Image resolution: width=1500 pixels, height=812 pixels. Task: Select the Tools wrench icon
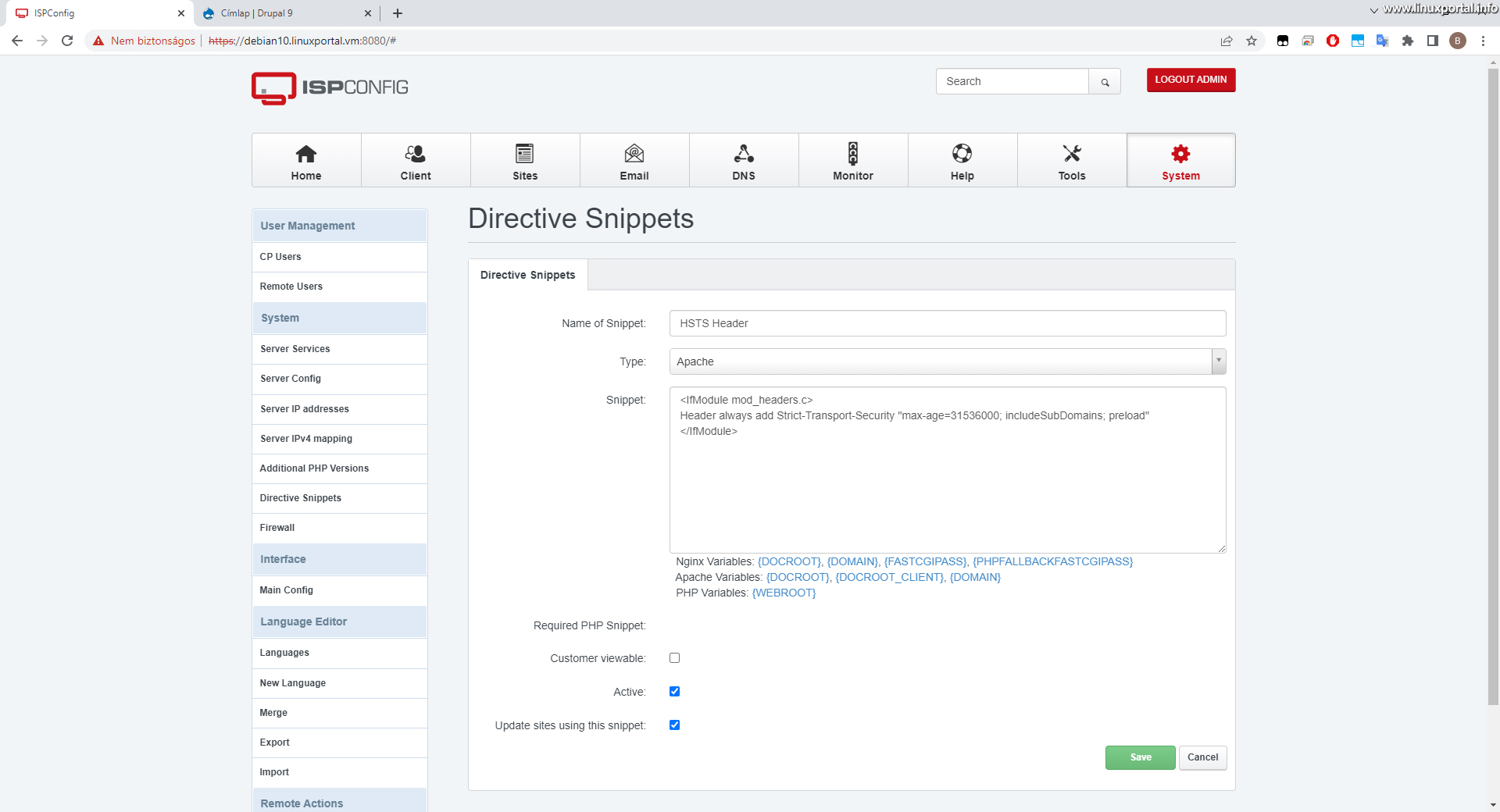coord(1072,153)
